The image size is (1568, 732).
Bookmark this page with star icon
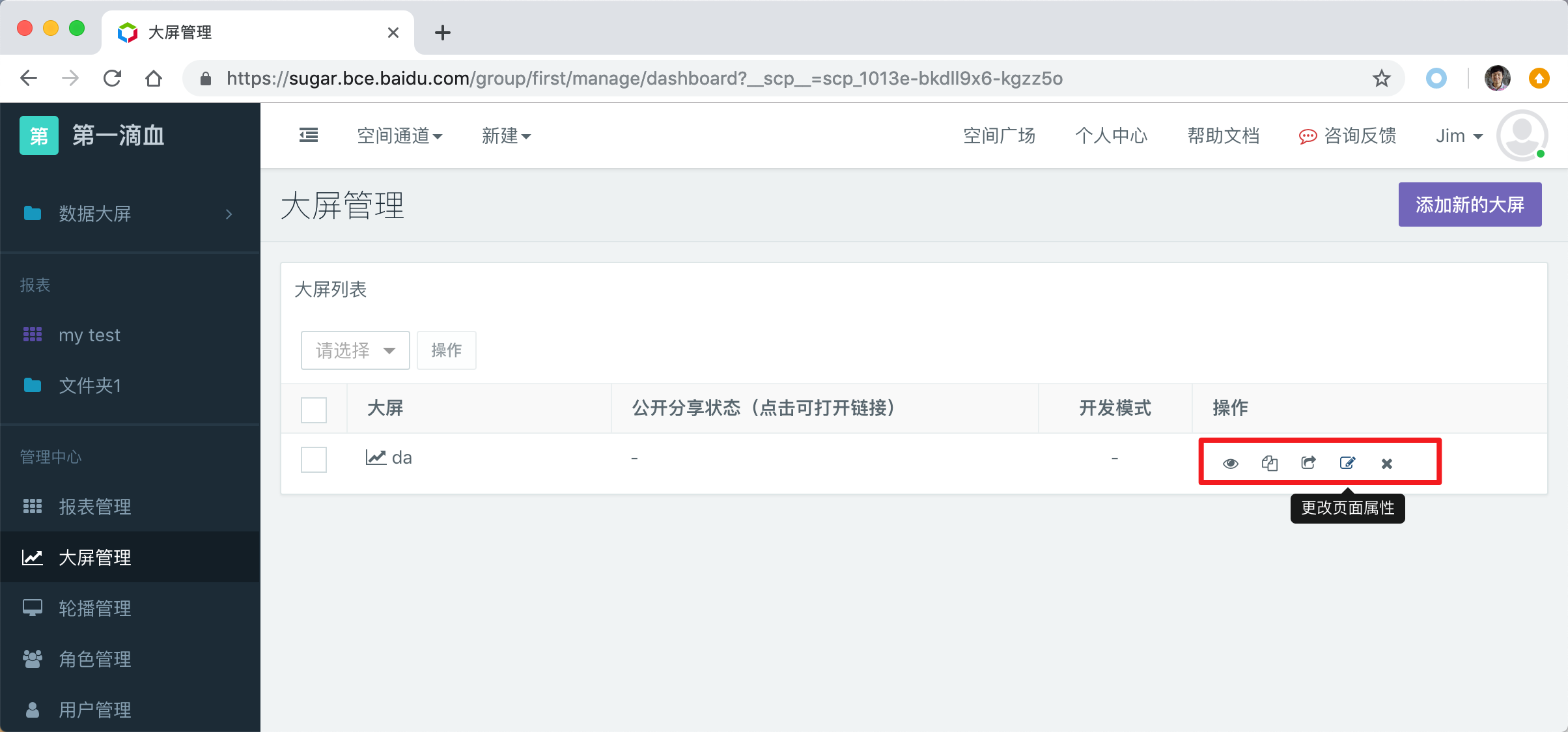(x=1381, y=78)
